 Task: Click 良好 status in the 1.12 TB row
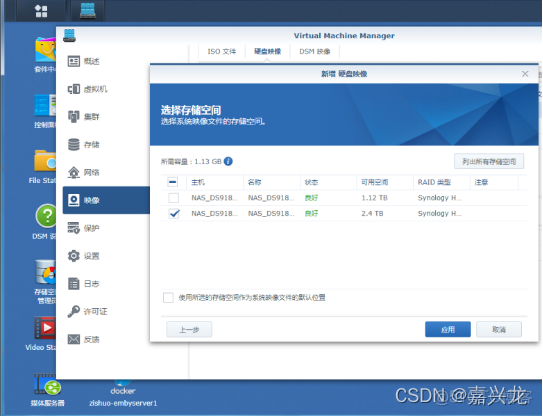point(311,198)
